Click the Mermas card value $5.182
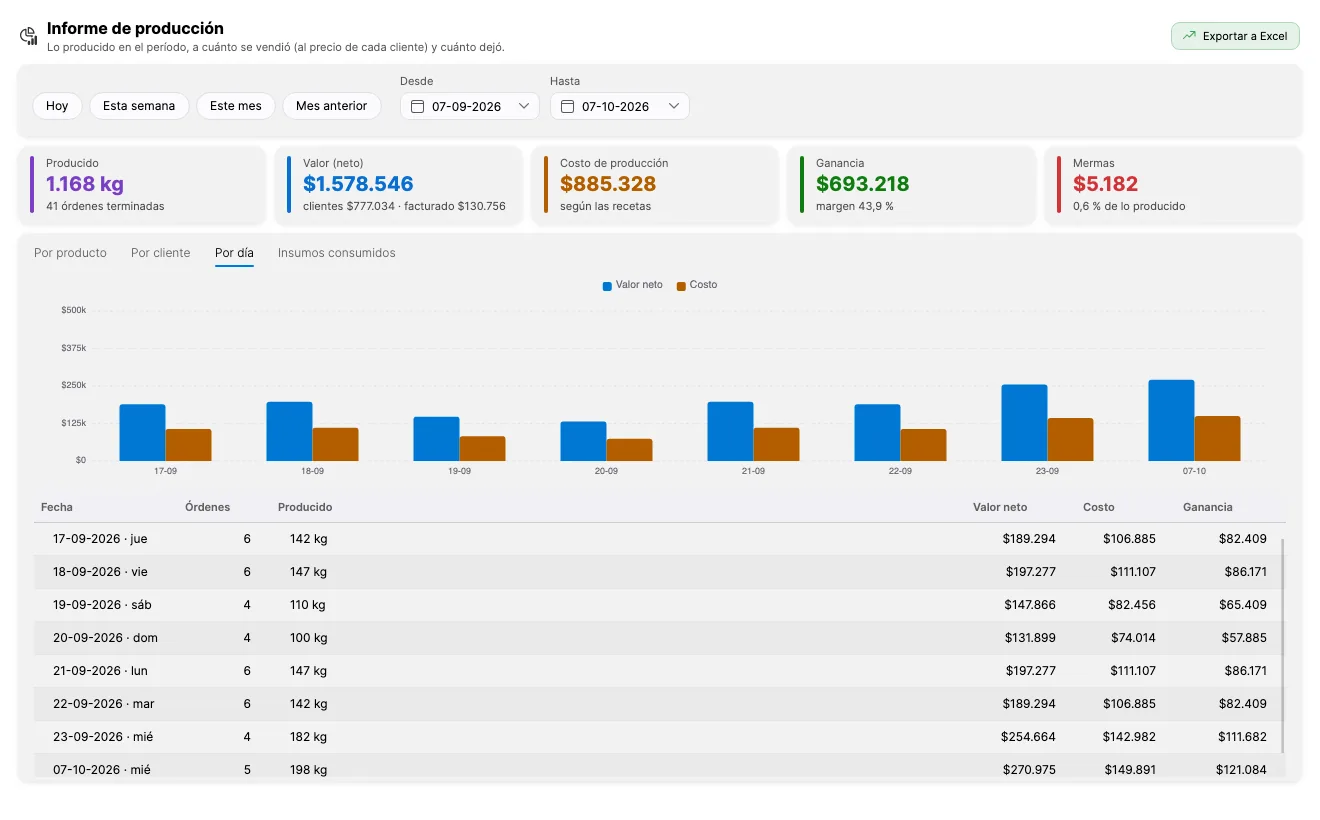This screenshot has width=1320, height=820. [x=1105, y=184]
